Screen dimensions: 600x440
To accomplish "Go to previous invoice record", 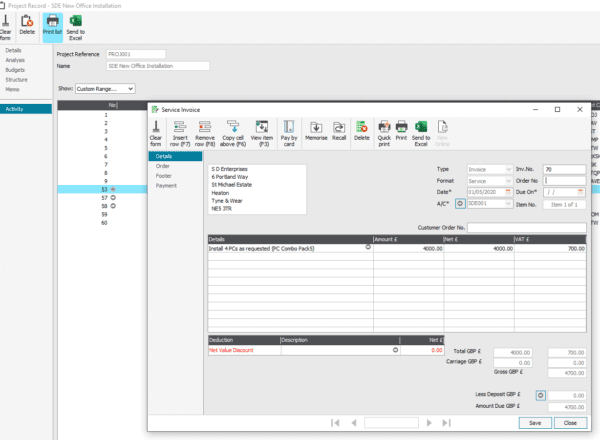I will pyautogui.click(x=354, y=423).
